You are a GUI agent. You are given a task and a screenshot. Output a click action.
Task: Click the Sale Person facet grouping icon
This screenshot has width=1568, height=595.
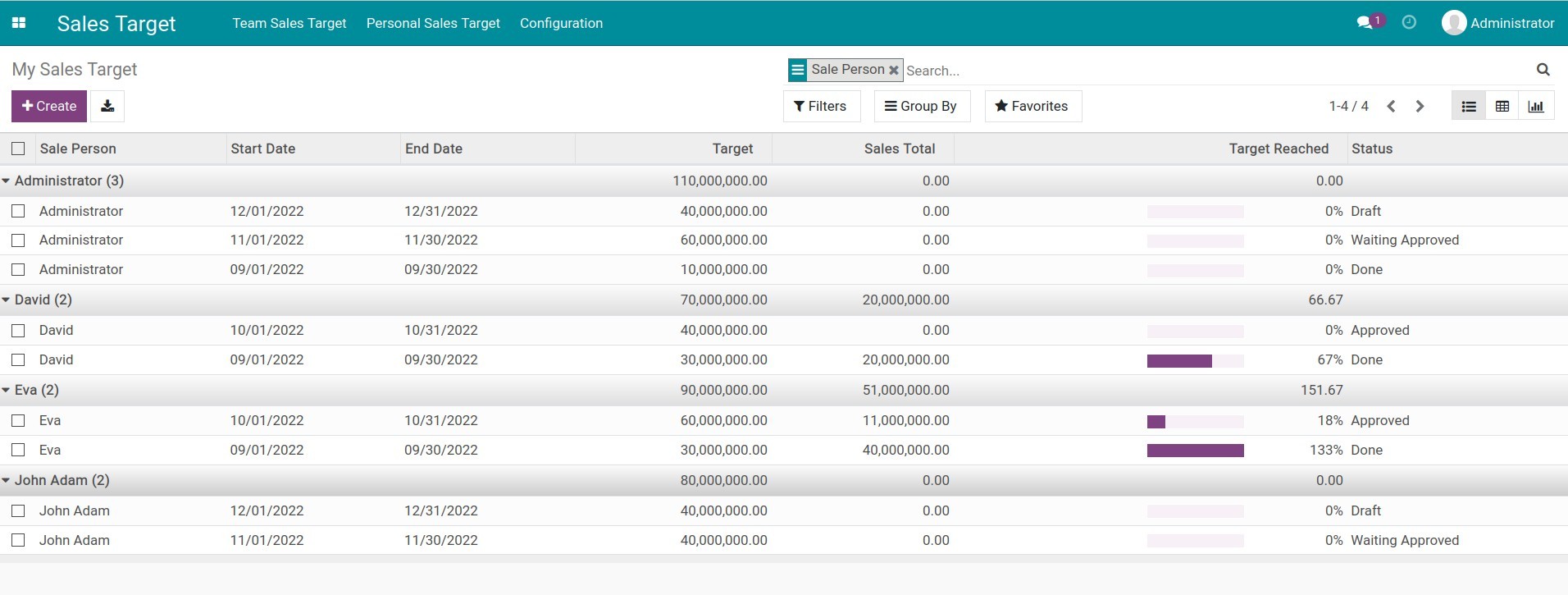(797, 70)
